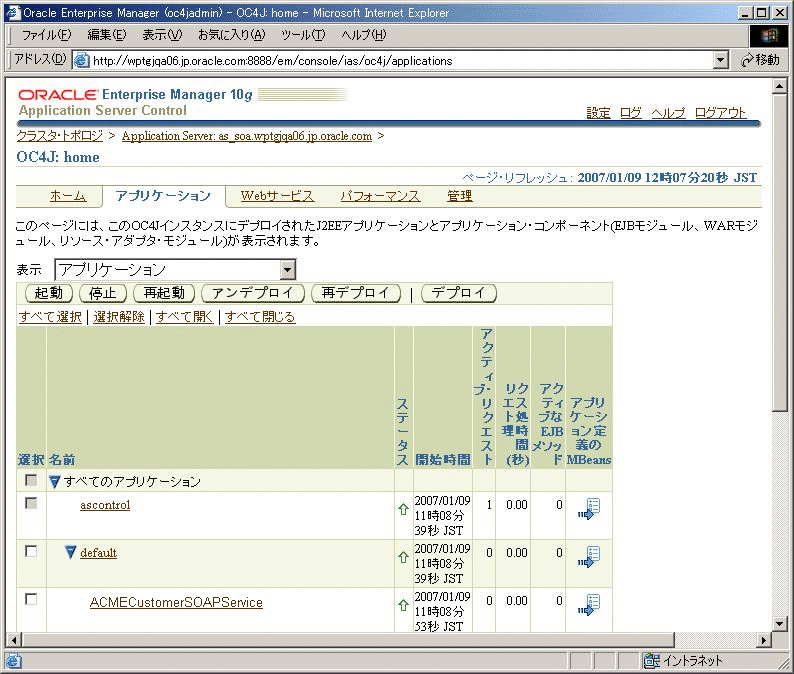The width and height of the screenshot is (794, 674).
Task: Click the green up status arrow for default
Action: tap(403, 557)
